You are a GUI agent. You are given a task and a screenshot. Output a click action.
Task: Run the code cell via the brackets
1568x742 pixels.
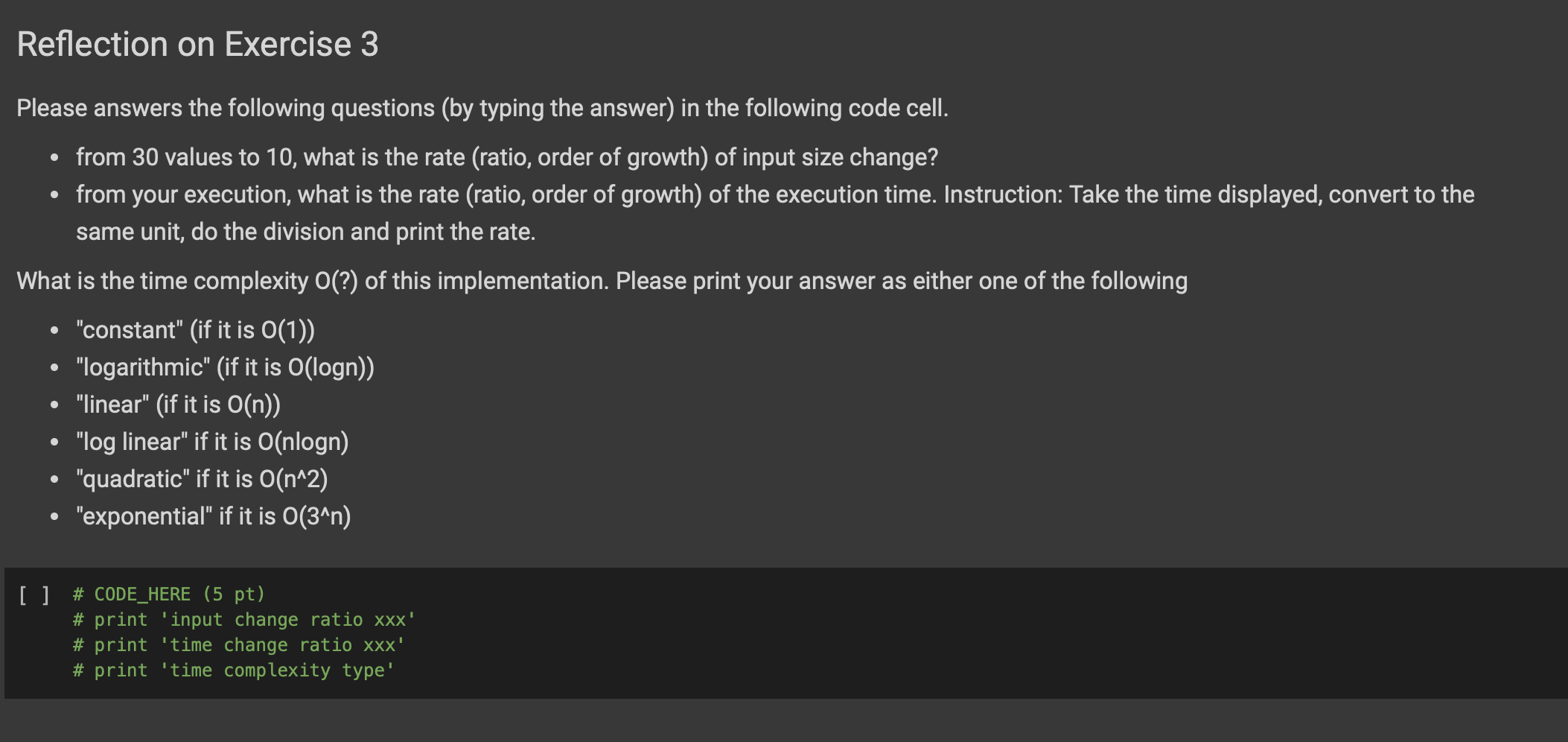point(34,594)
